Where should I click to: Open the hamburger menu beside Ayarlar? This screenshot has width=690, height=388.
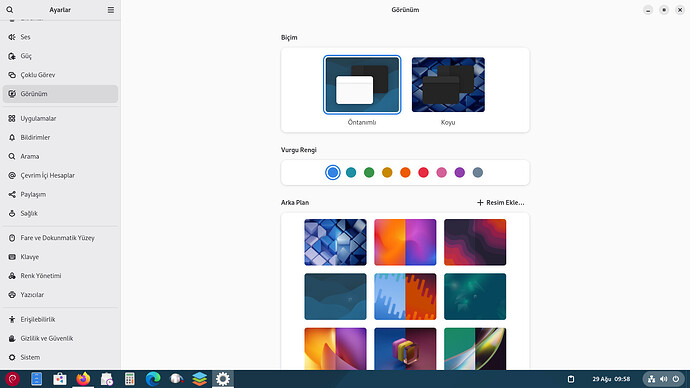(111, 10)
